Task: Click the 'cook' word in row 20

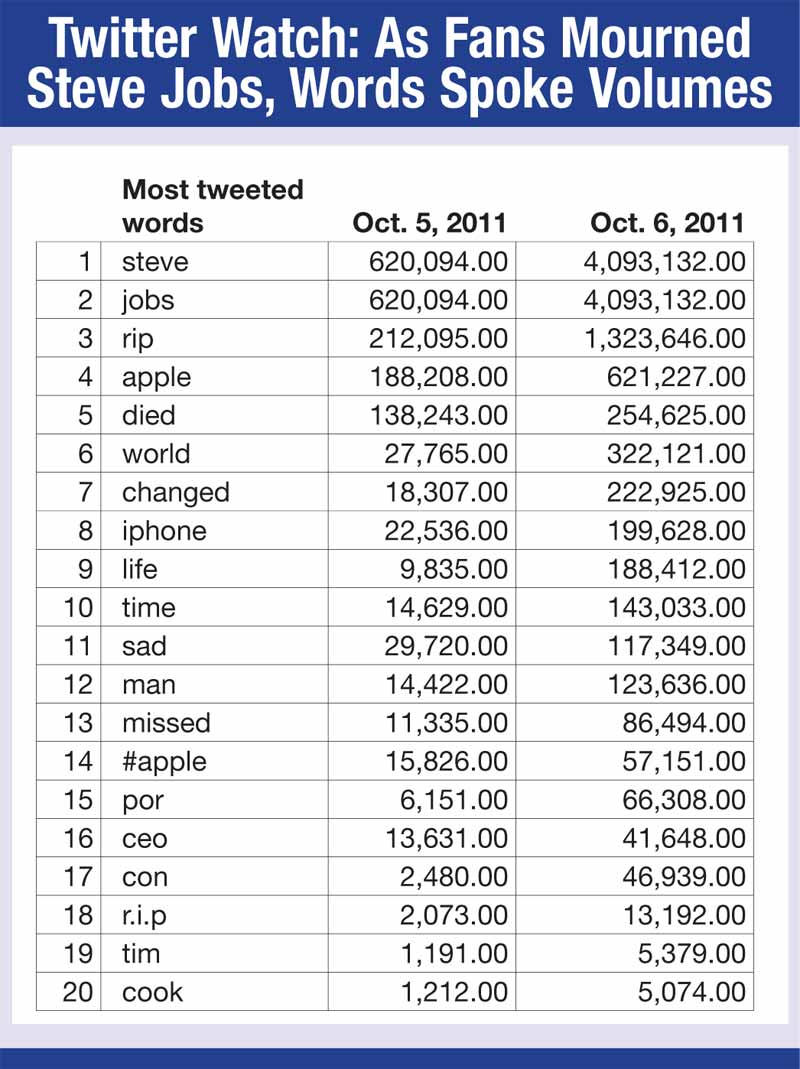Action: (x=152, y=993)
